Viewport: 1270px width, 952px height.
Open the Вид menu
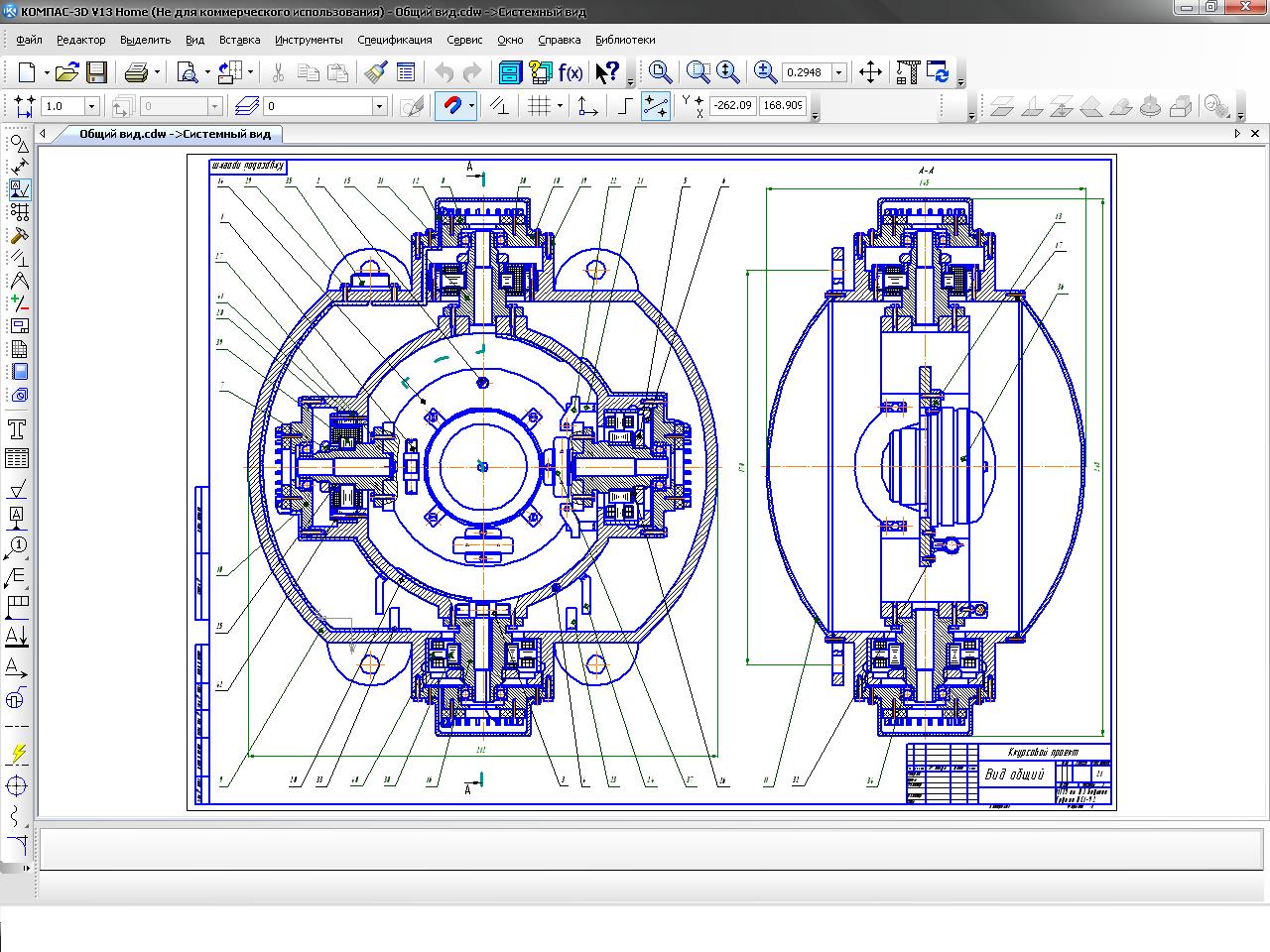pos(194,40)
